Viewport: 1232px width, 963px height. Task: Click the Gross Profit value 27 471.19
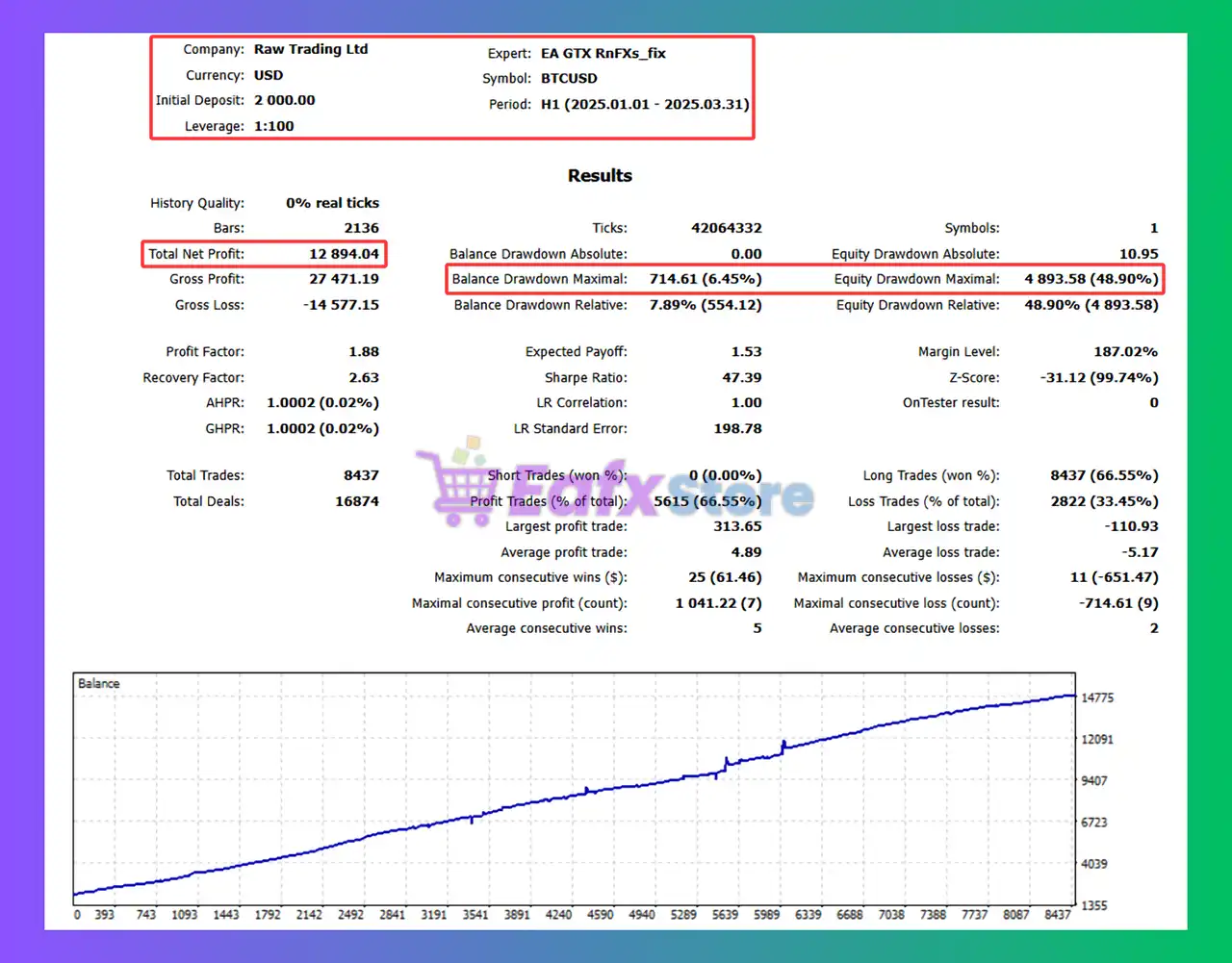[344, 279]
